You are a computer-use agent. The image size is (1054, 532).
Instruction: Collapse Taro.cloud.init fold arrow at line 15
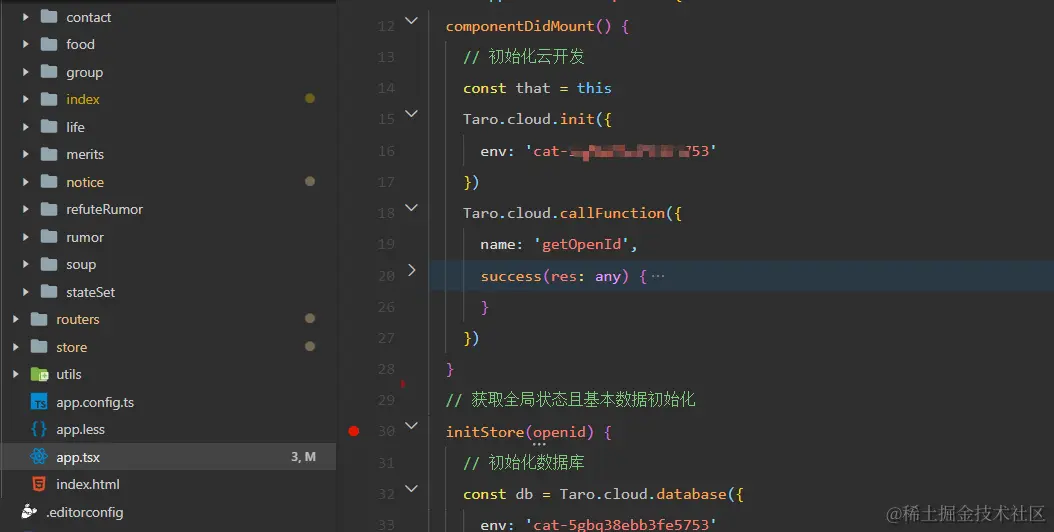pos(411,114)
